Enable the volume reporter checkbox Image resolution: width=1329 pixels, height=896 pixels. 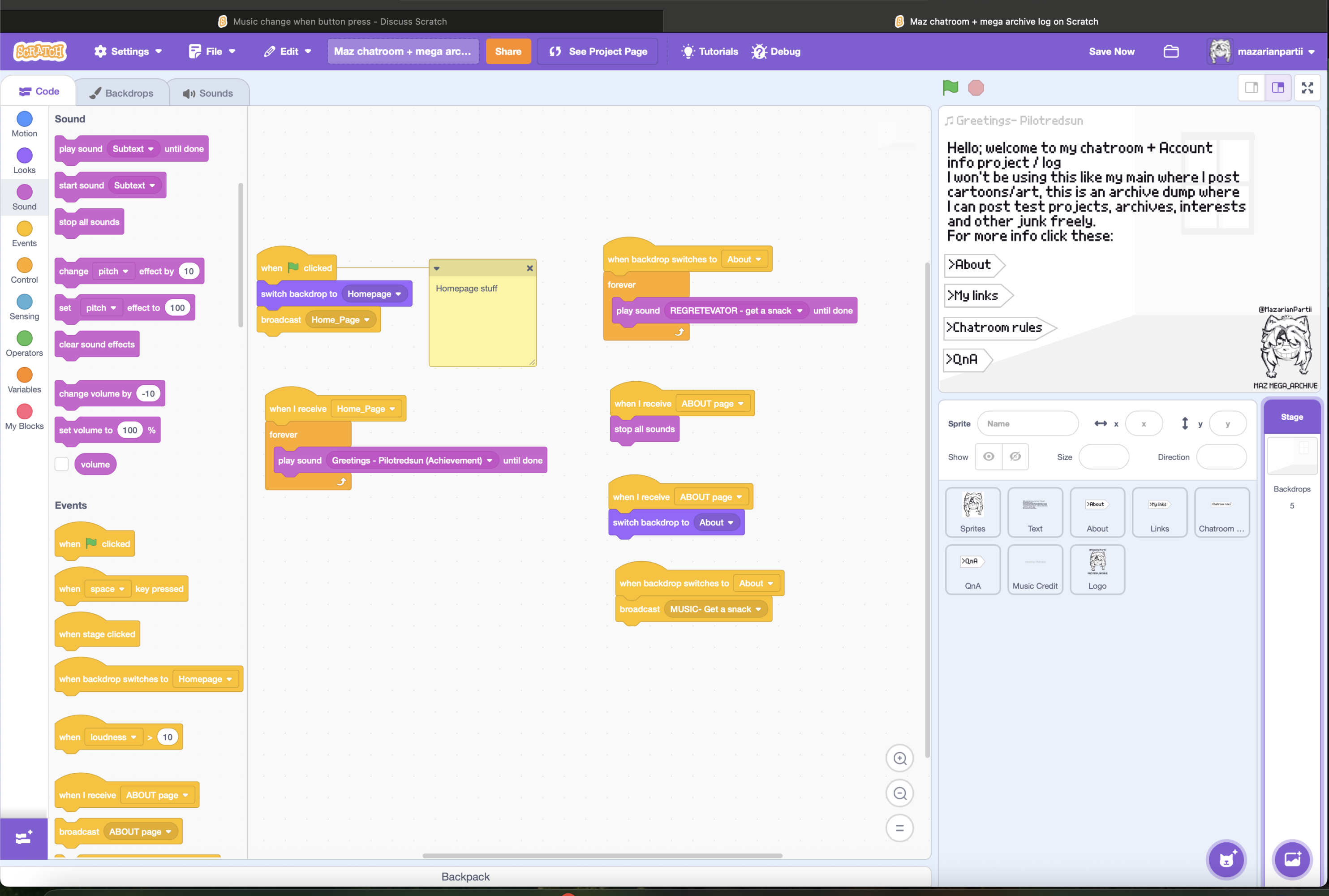(x=62, y=464)
